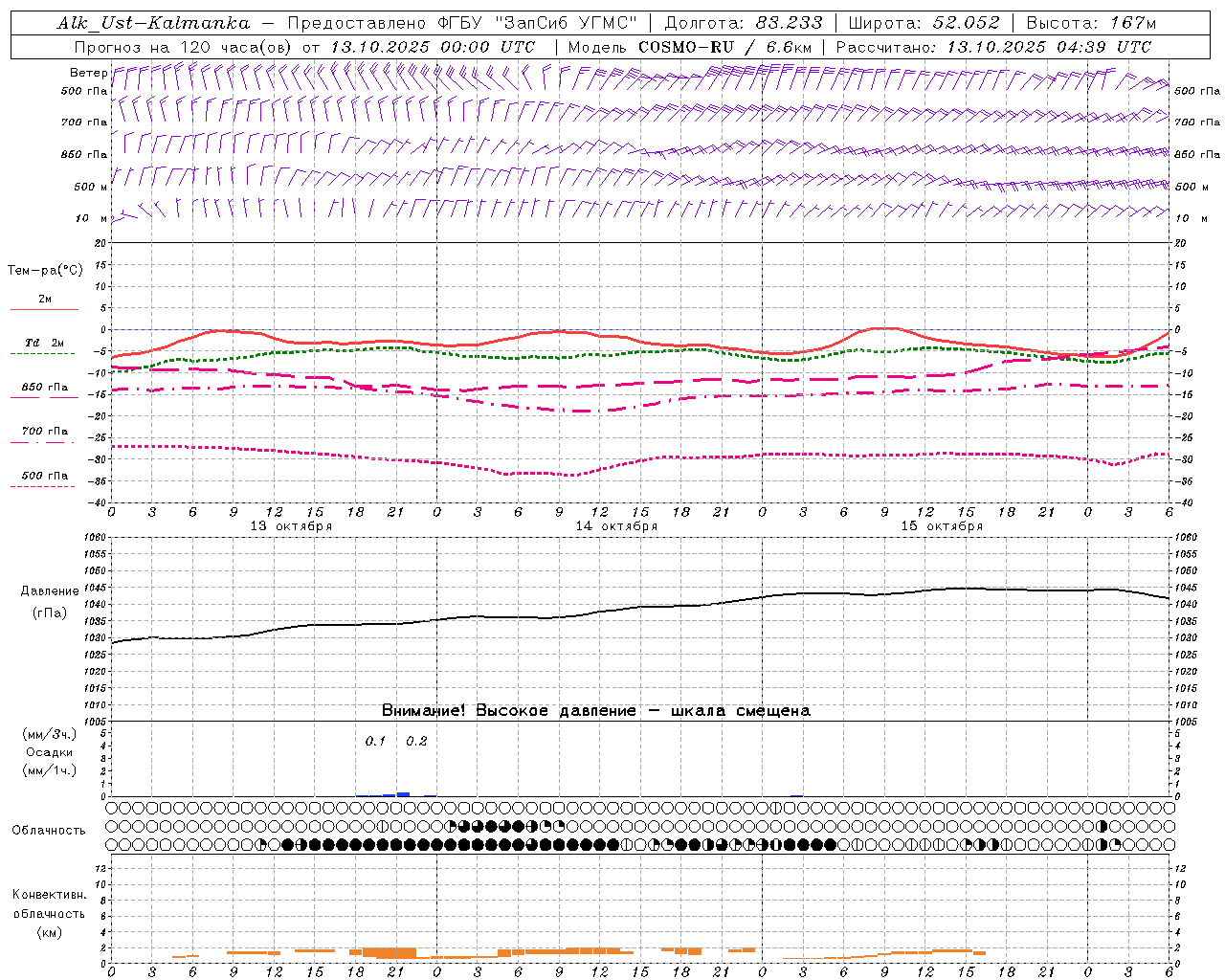Click the date label 14 октября

[x=616, y=526]
